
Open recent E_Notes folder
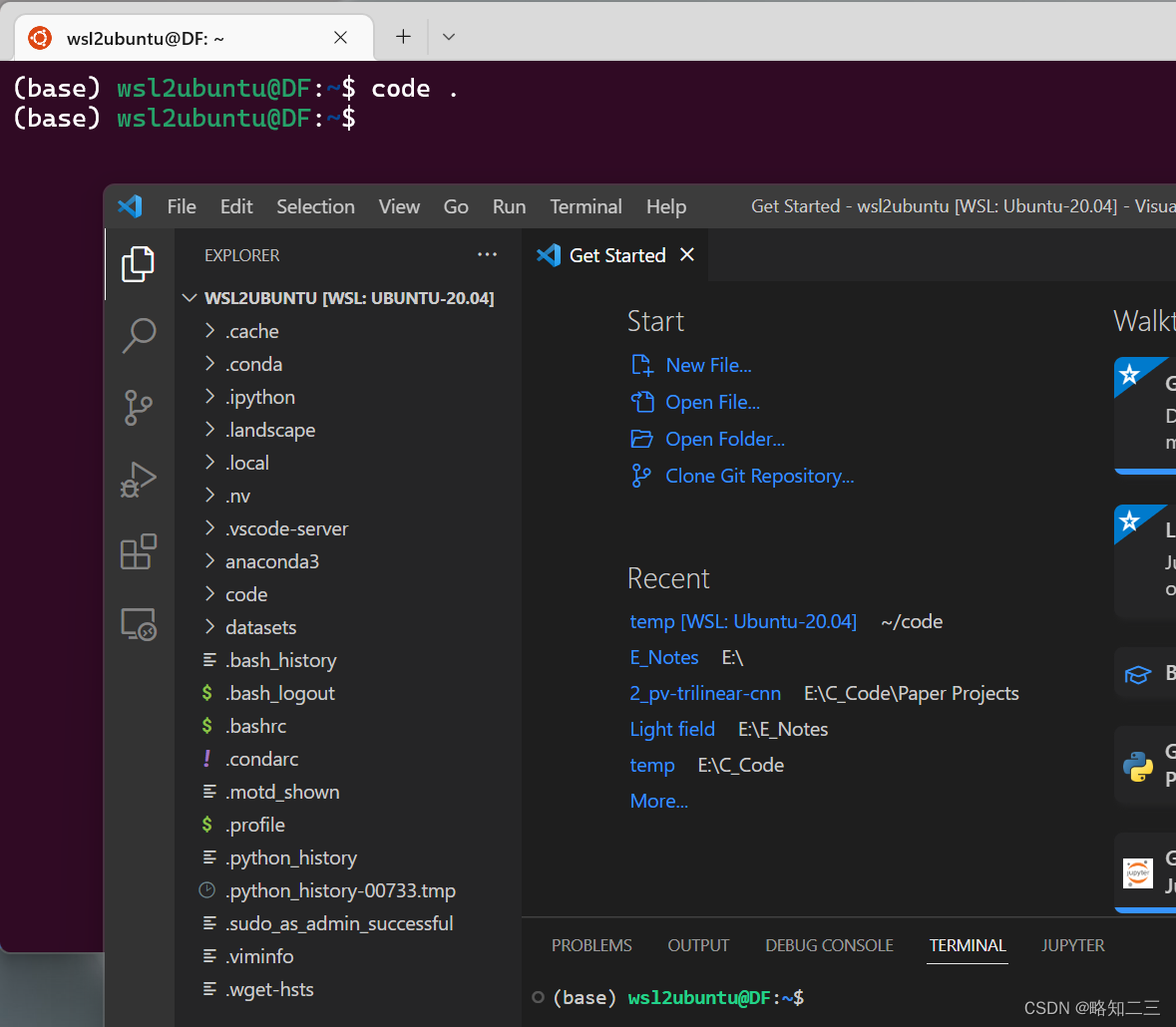(664, 657)
